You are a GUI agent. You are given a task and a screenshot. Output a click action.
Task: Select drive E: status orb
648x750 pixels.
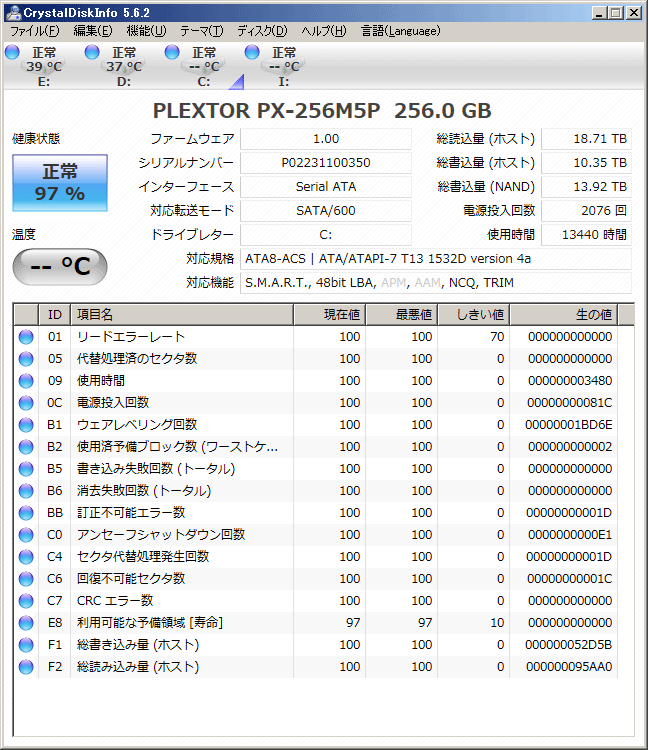point(12,52)
